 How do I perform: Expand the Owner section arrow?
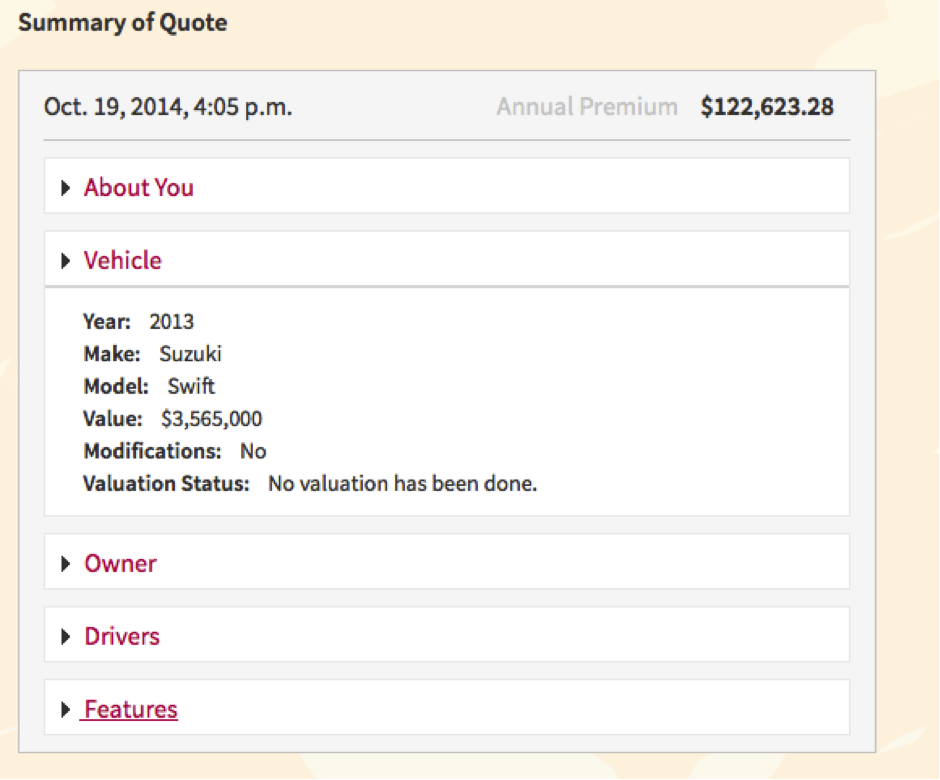click(x=66, y=564)
